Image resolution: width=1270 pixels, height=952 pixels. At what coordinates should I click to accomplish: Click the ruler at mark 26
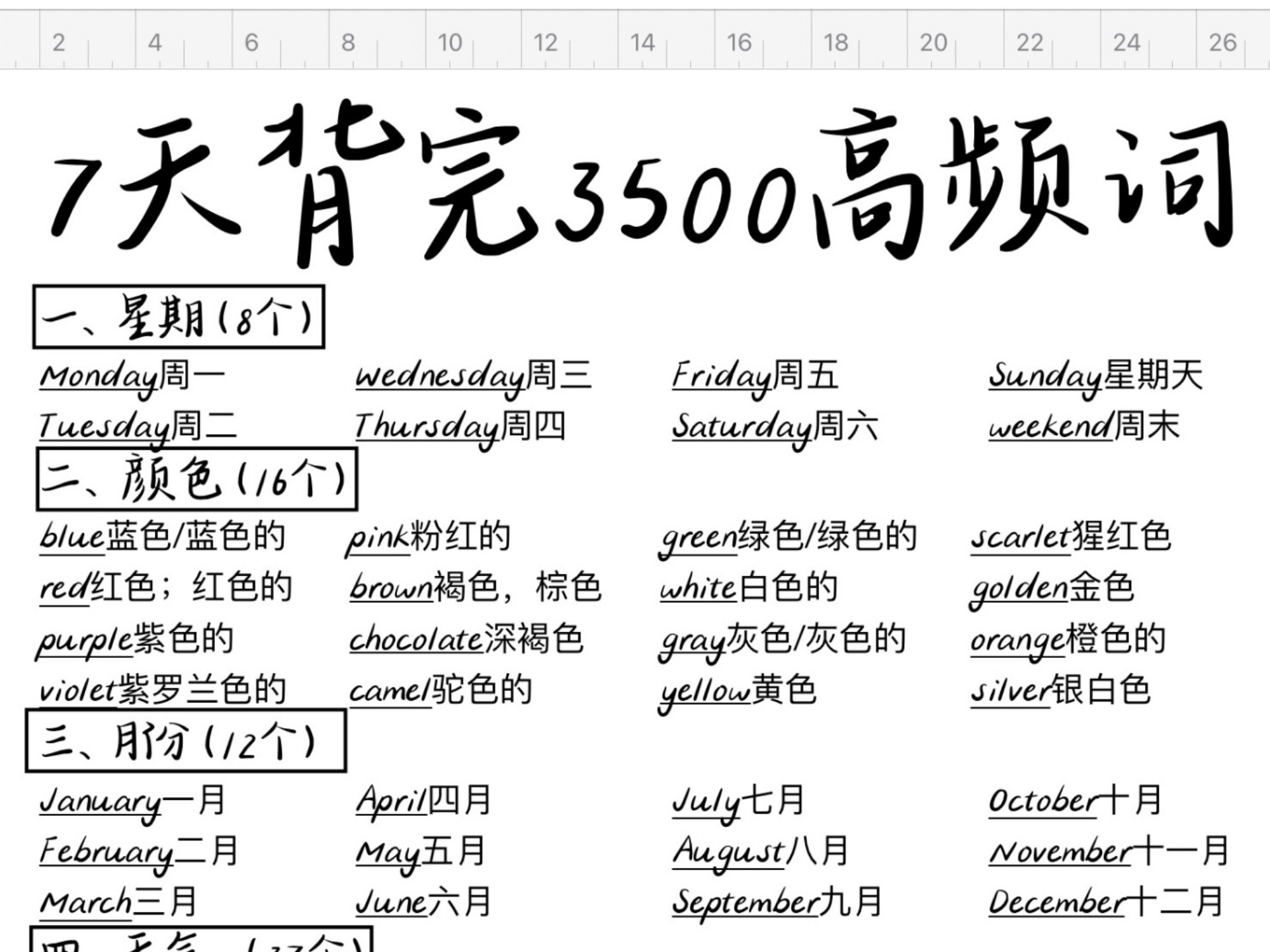pos(1222,42)
